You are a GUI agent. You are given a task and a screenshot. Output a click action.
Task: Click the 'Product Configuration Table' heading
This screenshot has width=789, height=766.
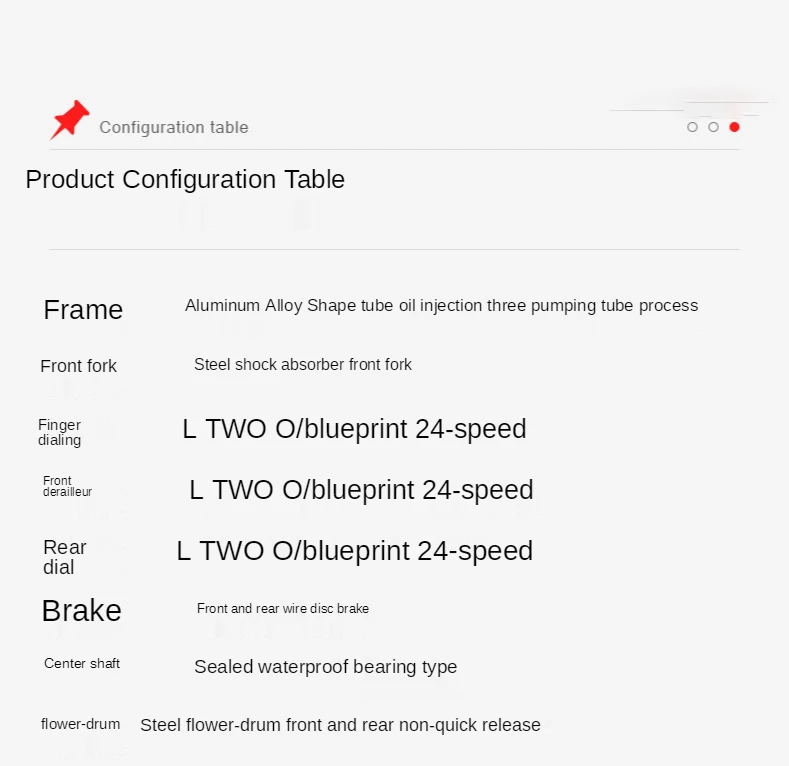coord(185,180)
